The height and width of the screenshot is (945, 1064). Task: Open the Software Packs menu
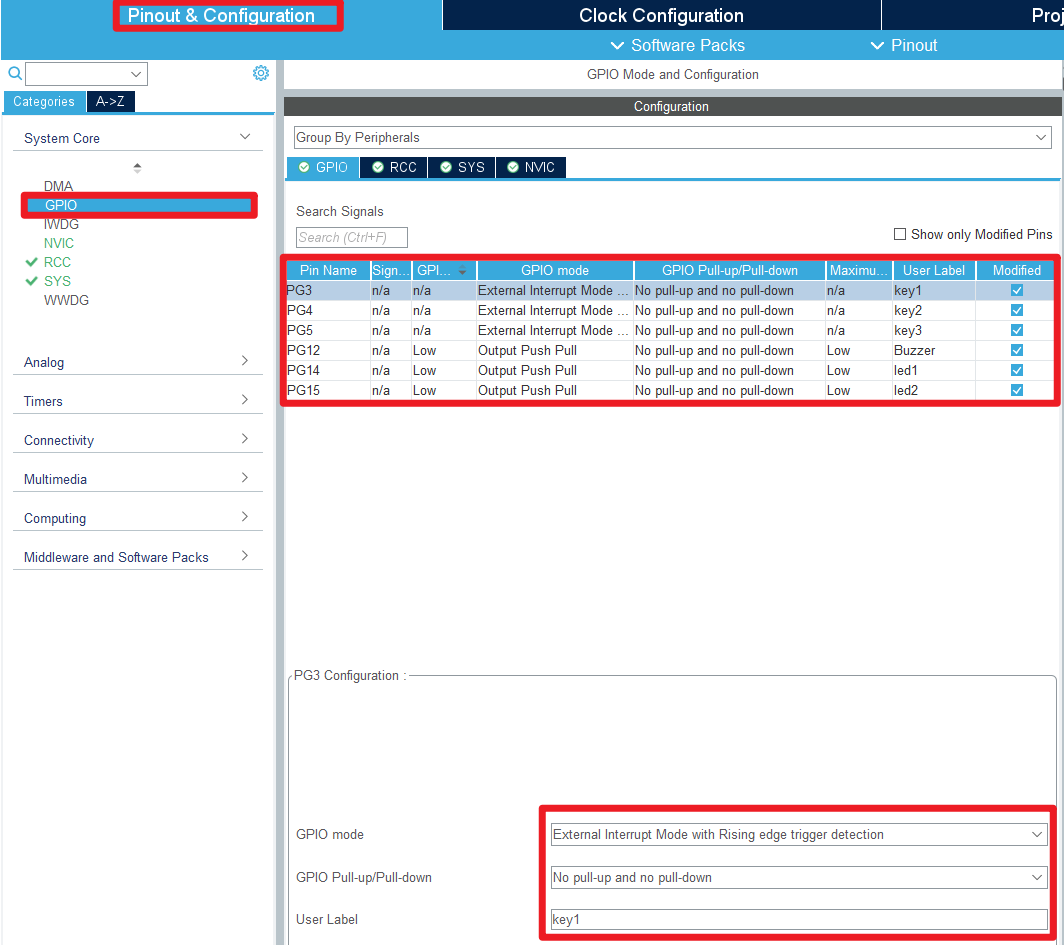click(x=677, y=45)
